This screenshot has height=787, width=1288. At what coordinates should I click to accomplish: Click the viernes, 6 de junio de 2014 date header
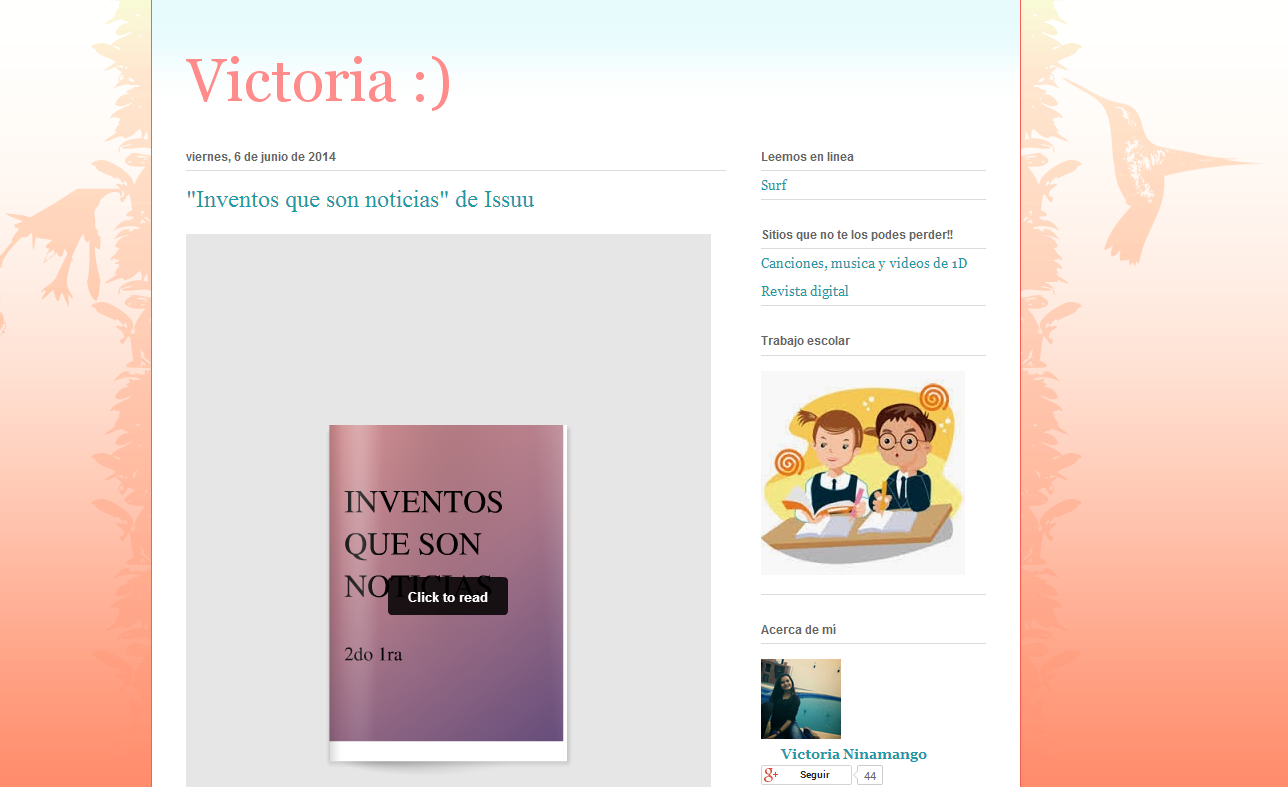tap(260, 157)
